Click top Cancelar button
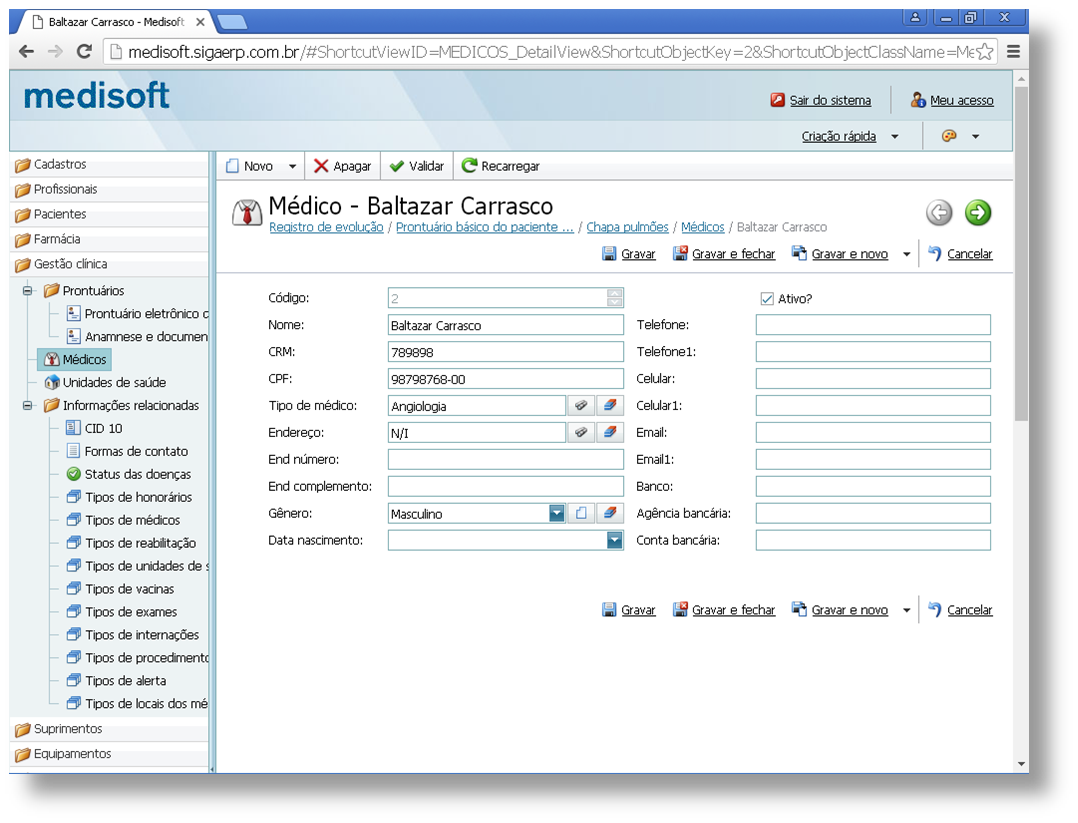 point(960,254)
